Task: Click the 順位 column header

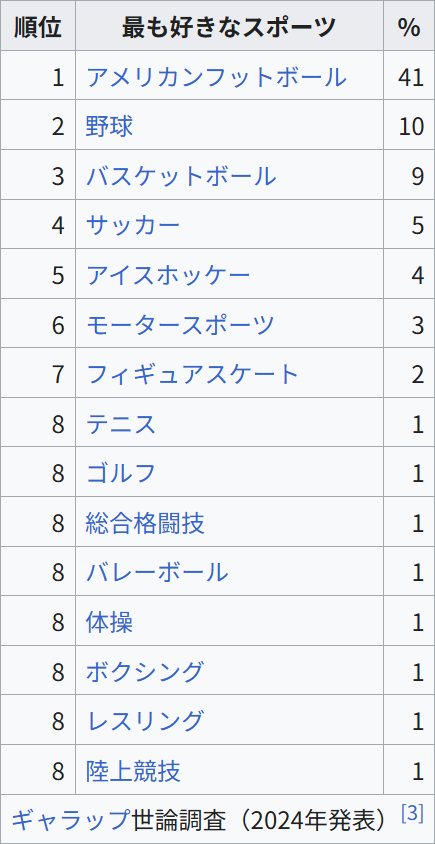Action: 38,26
